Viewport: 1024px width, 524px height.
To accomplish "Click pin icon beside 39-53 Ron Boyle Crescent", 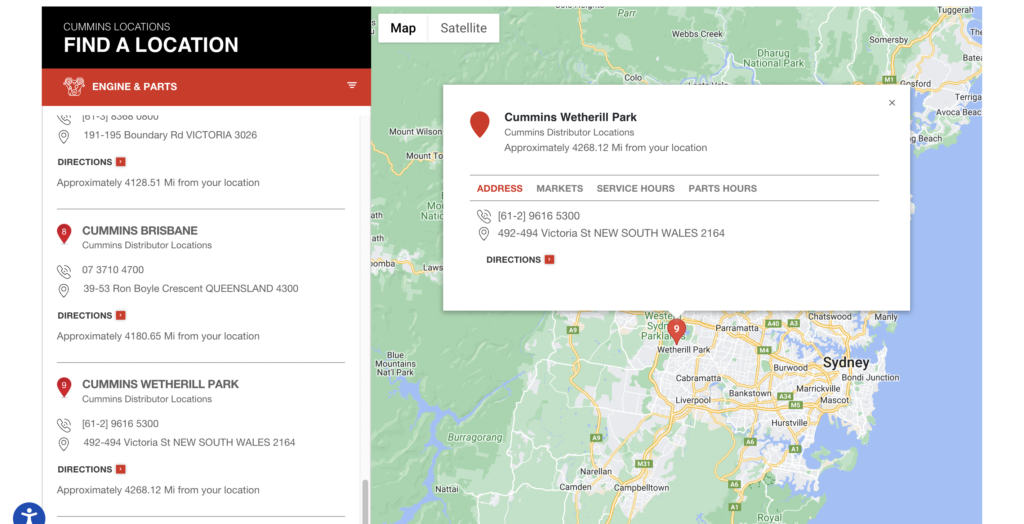I will 63,290.
